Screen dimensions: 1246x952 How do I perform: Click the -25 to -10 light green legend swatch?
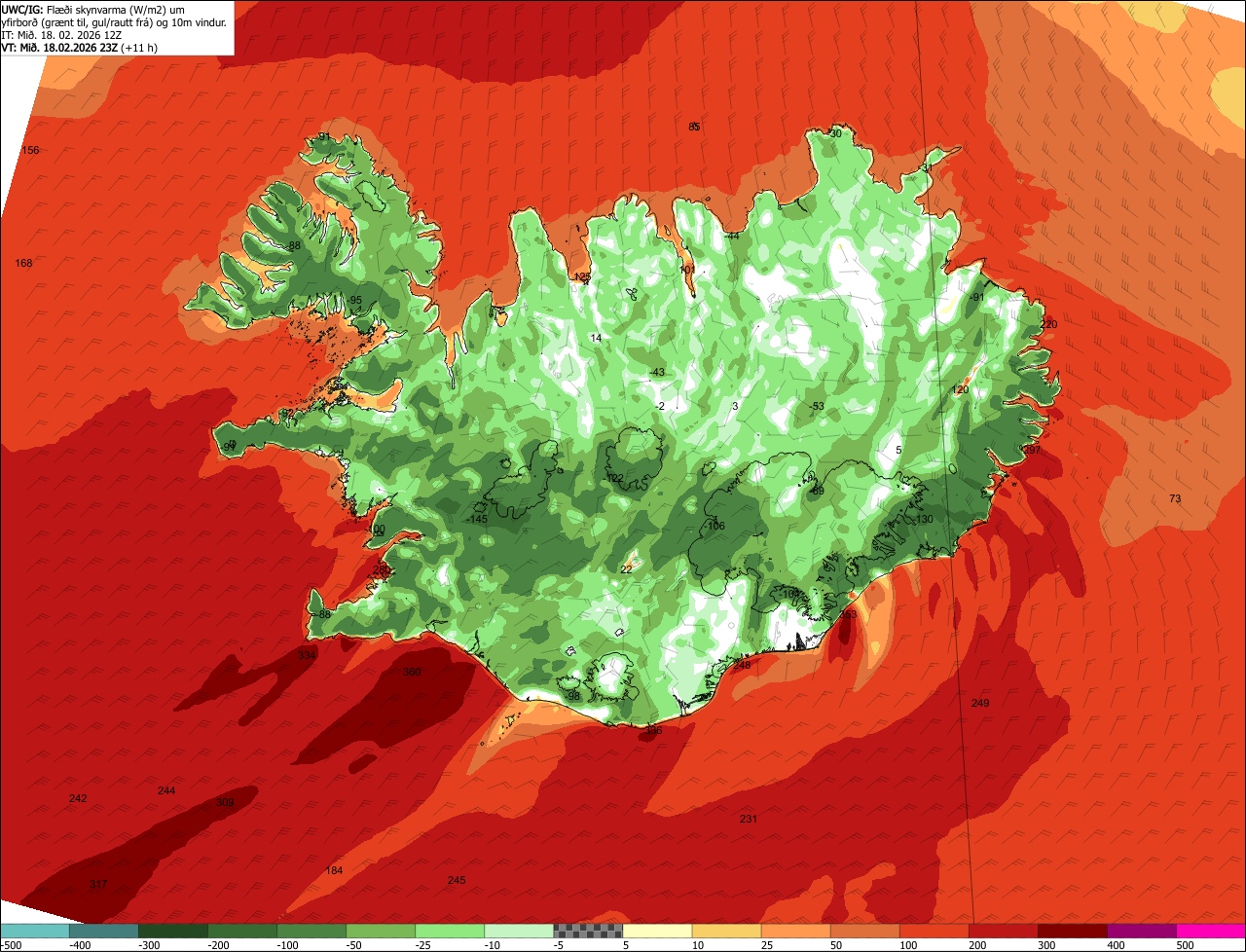pos(450,931)
